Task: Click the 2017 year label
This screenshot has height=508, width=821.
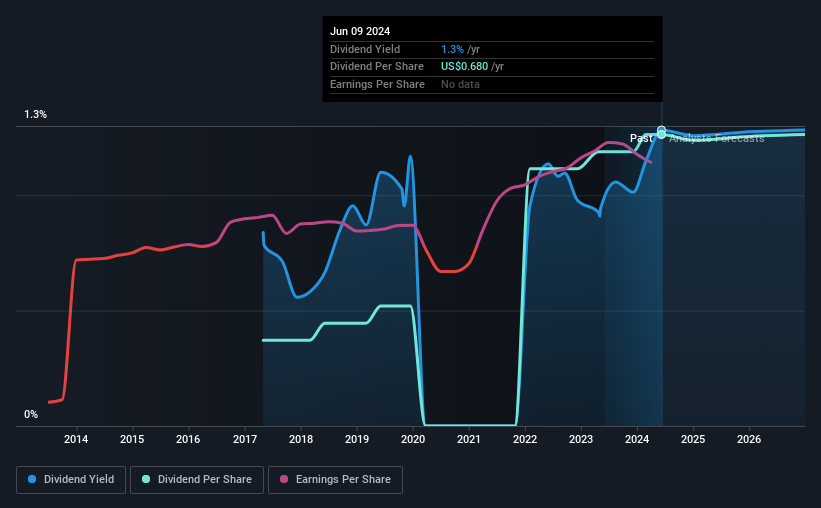Action: 245,439
